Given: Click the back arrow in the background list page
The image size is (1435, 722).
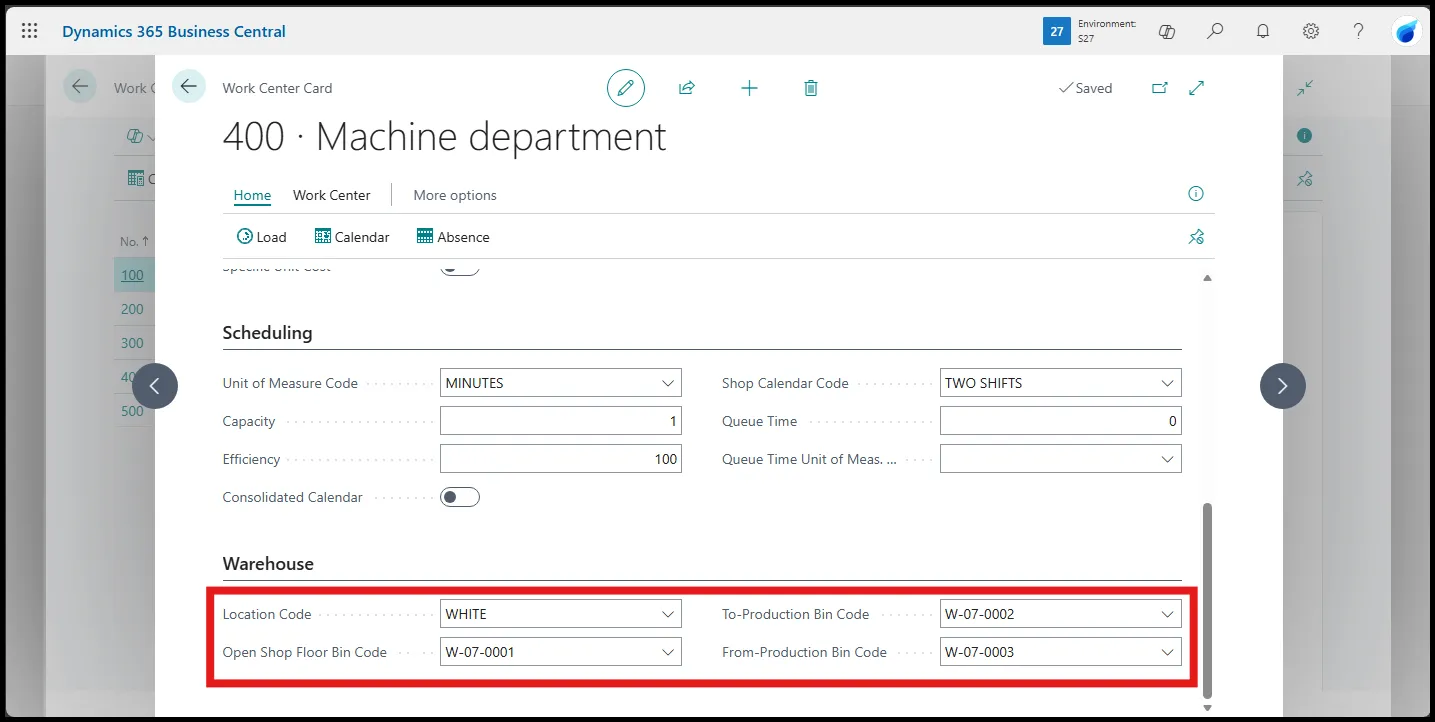Looking at the screenshot, I should pyautogui.click(x=80, y=87).
